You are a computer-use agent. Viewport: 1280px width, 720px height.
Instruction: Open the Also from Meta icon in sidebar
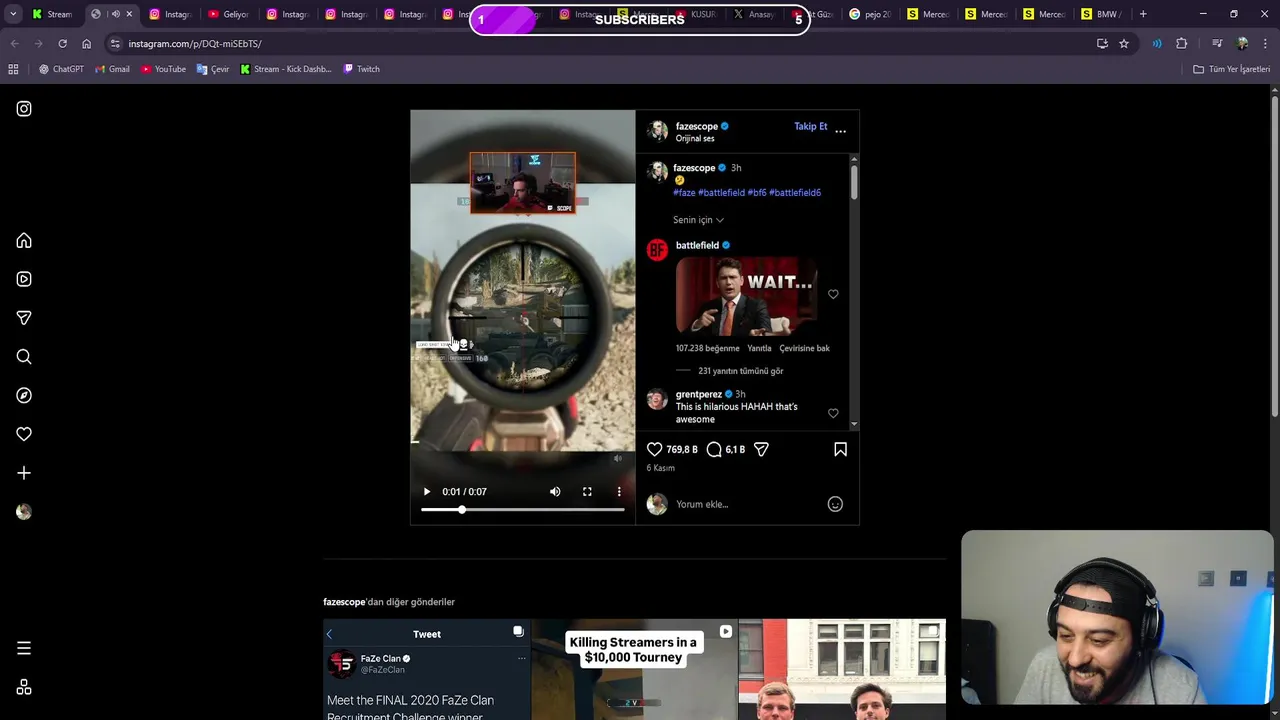[24, 687]
